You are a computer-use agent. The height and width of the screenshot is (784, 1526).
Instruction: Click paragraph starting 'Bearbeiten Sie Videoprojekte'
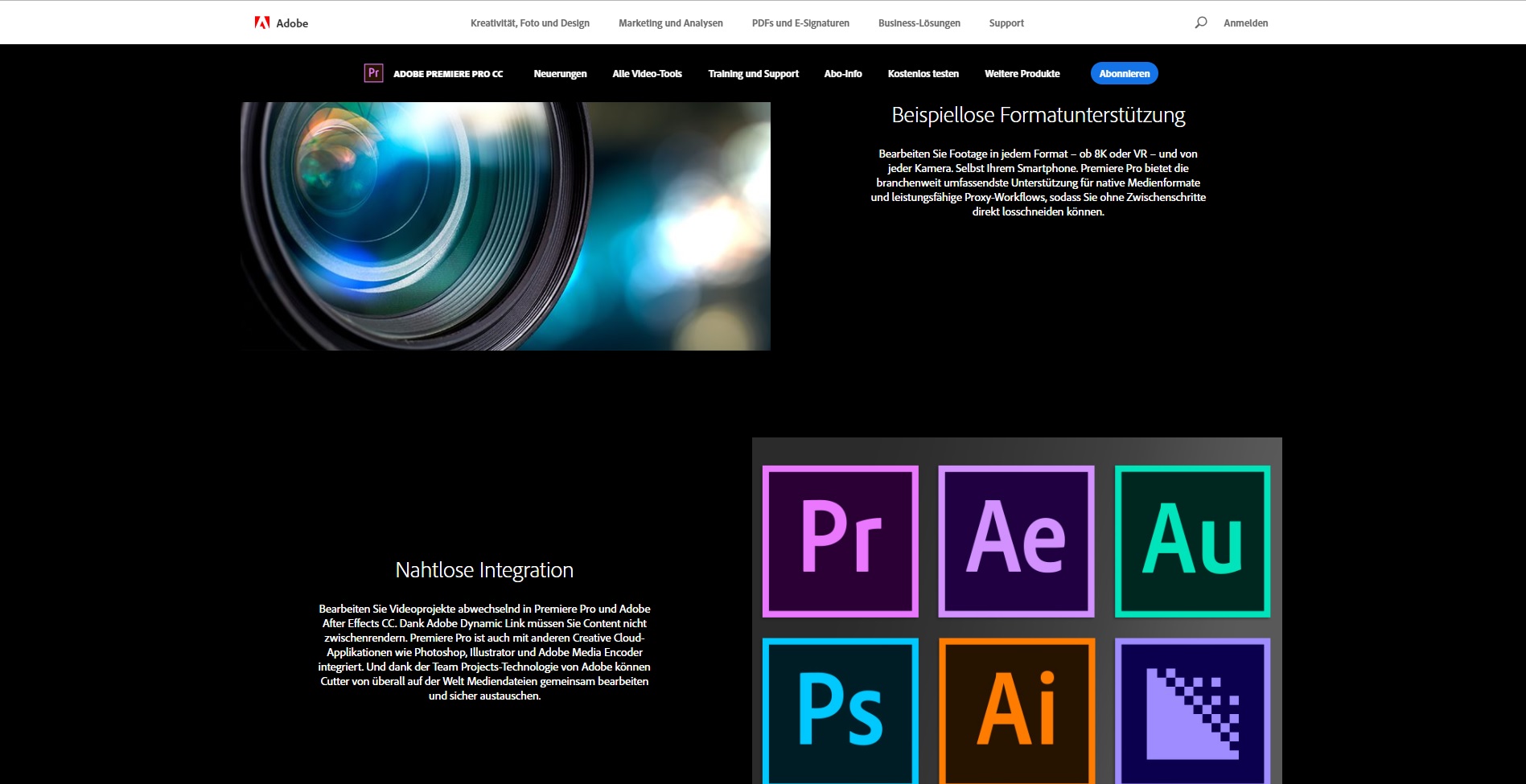click(x=484, y=652)
